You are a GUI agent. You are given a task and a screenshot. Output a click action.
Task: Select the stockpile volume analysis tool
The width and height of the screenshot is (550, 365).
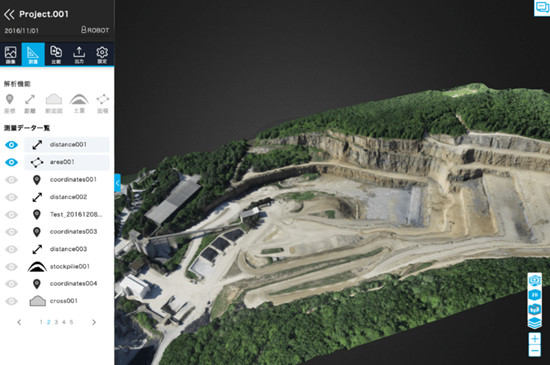pyautogui.click(x=79, y=103)
